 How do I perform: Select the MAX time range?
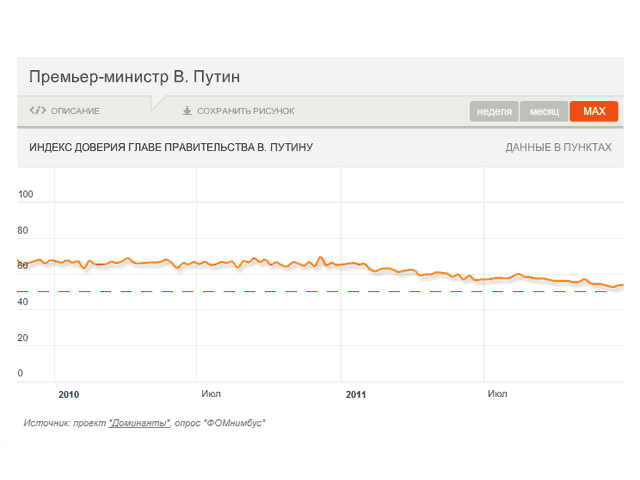594,111
